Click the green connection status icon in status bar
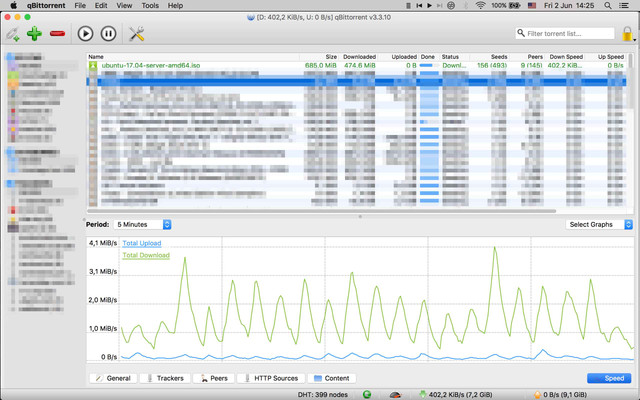This screenshot has height=400, width=640. coord(367,394)
